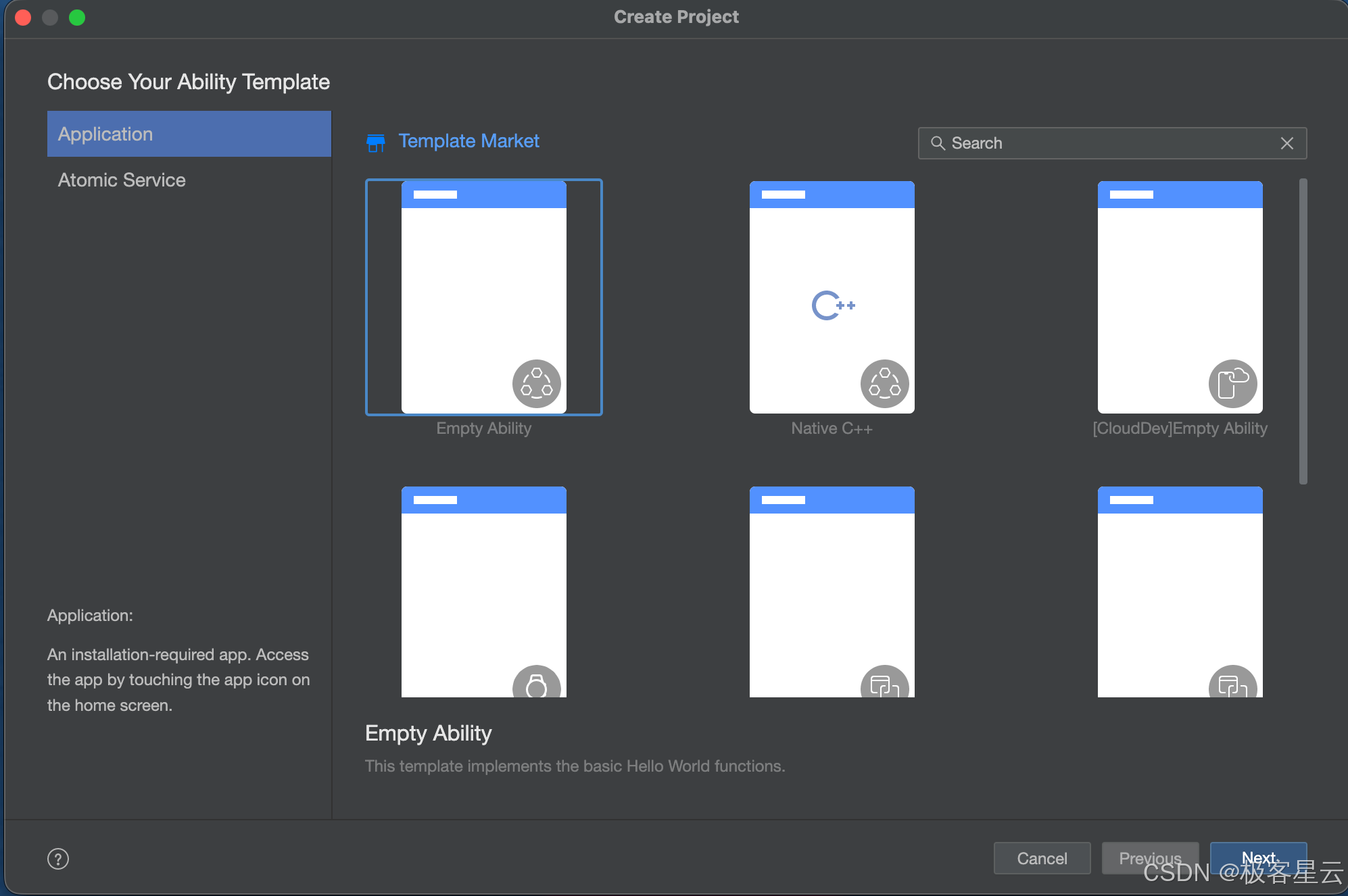Image resolution: width=1348 pixels, height=896 pixels.
Task: Select the second-row right template card
Action: [x=1180, y=592]
